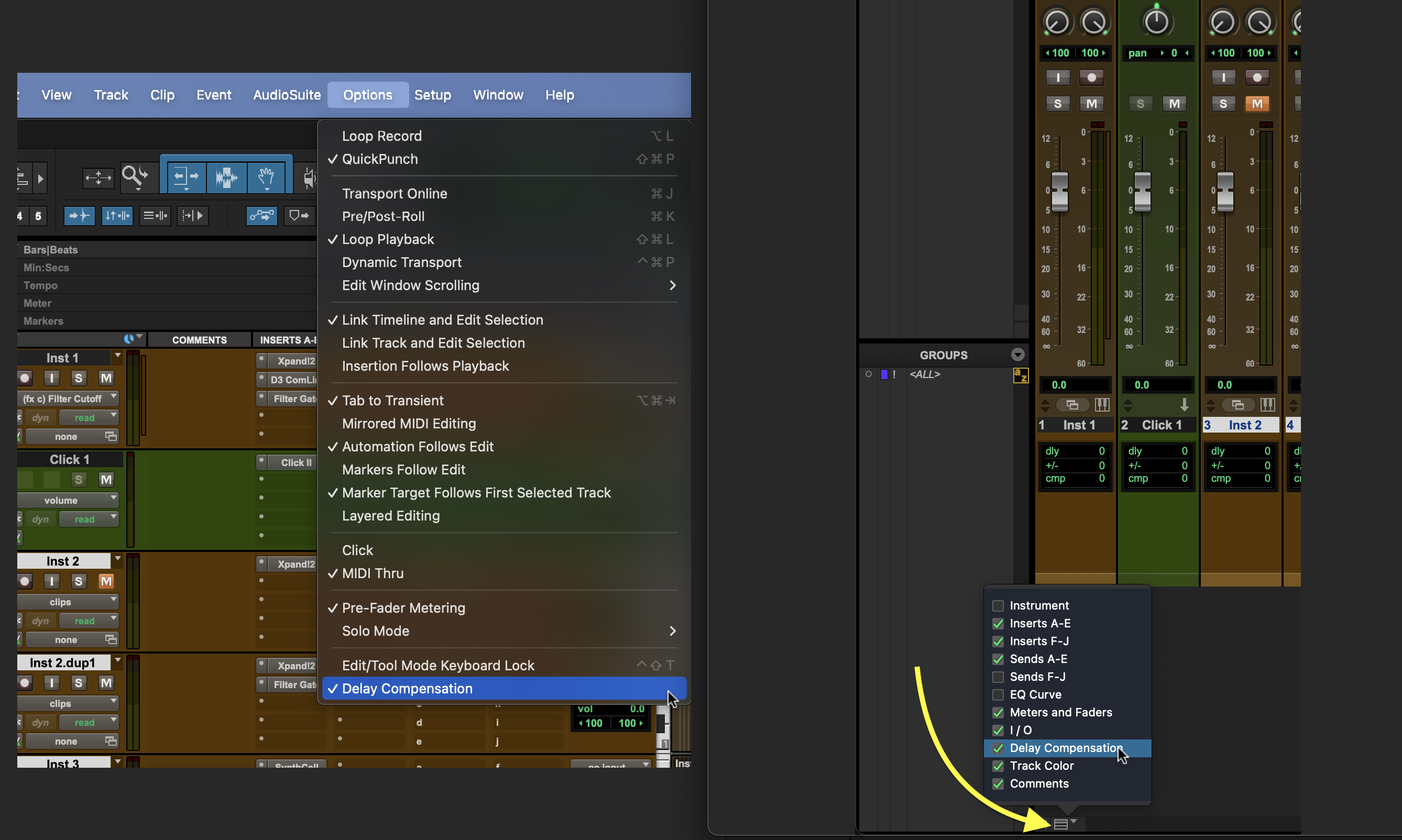The image size is (1402, 840).
Task: Record-enable Inst 2.dup1 track in Edit window
Action: click(x=24, y=683)
